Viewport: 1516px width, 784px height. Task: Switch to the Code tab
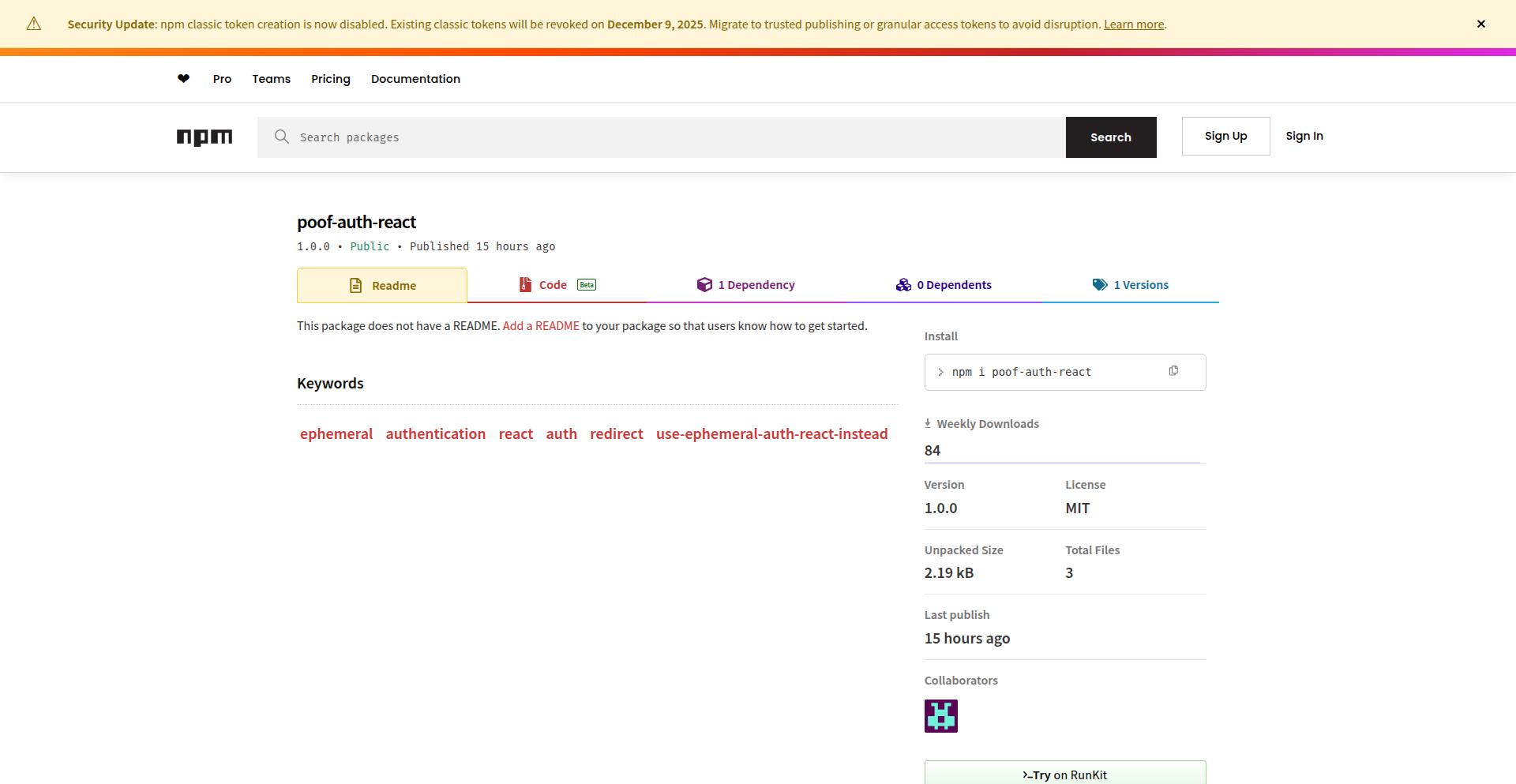pos(553,284)
